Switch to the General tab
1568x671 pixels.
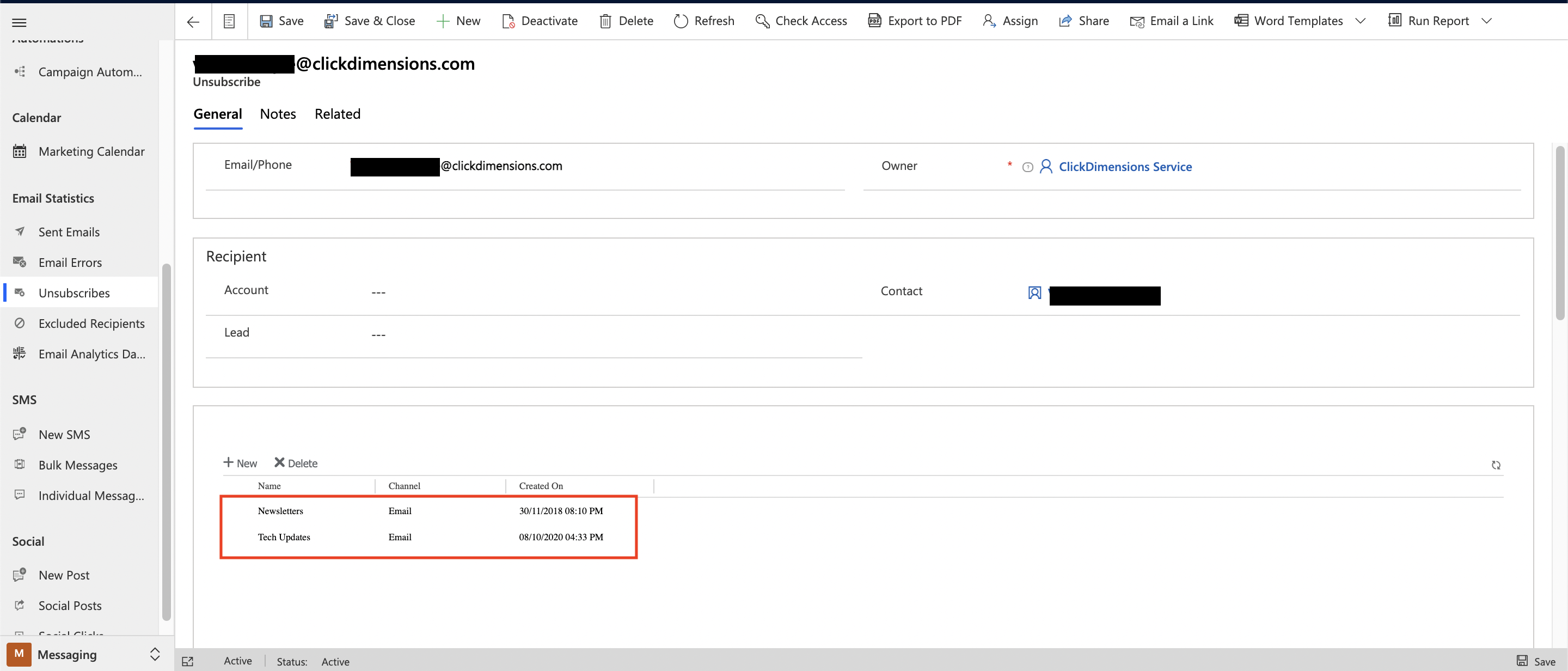(218, 114)
